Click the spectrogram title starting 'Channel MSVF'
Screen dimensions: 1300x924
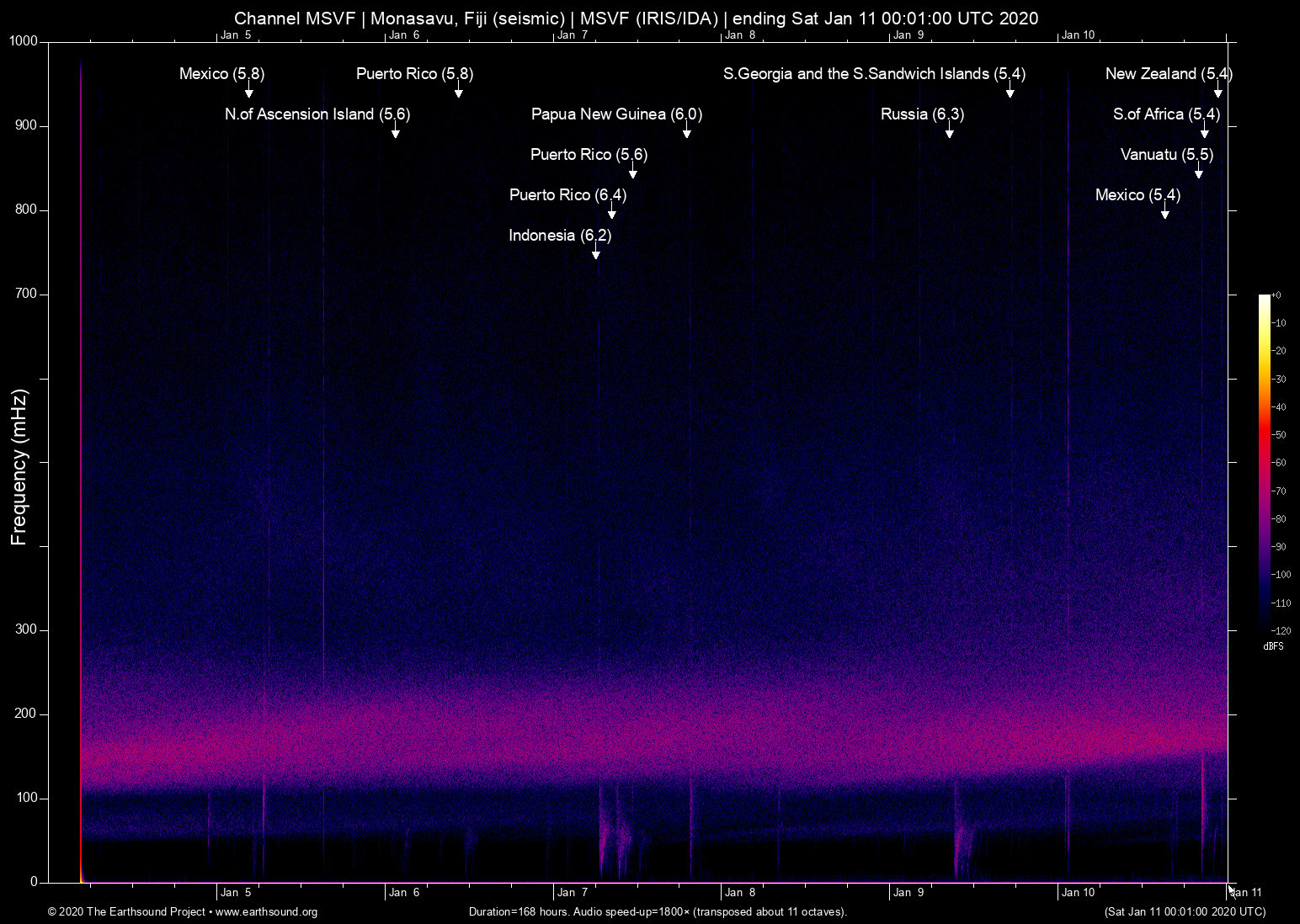(x=637, y=18)
